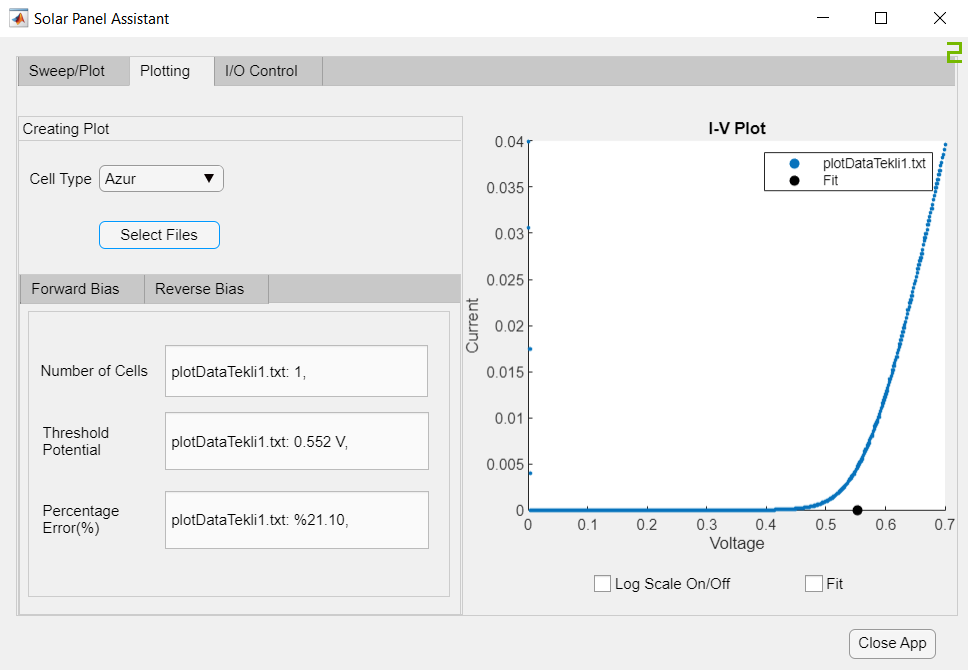Click plotDataTekli1.txt legend entry
Screen dimensions: 968x670
(x=874, y=163)
